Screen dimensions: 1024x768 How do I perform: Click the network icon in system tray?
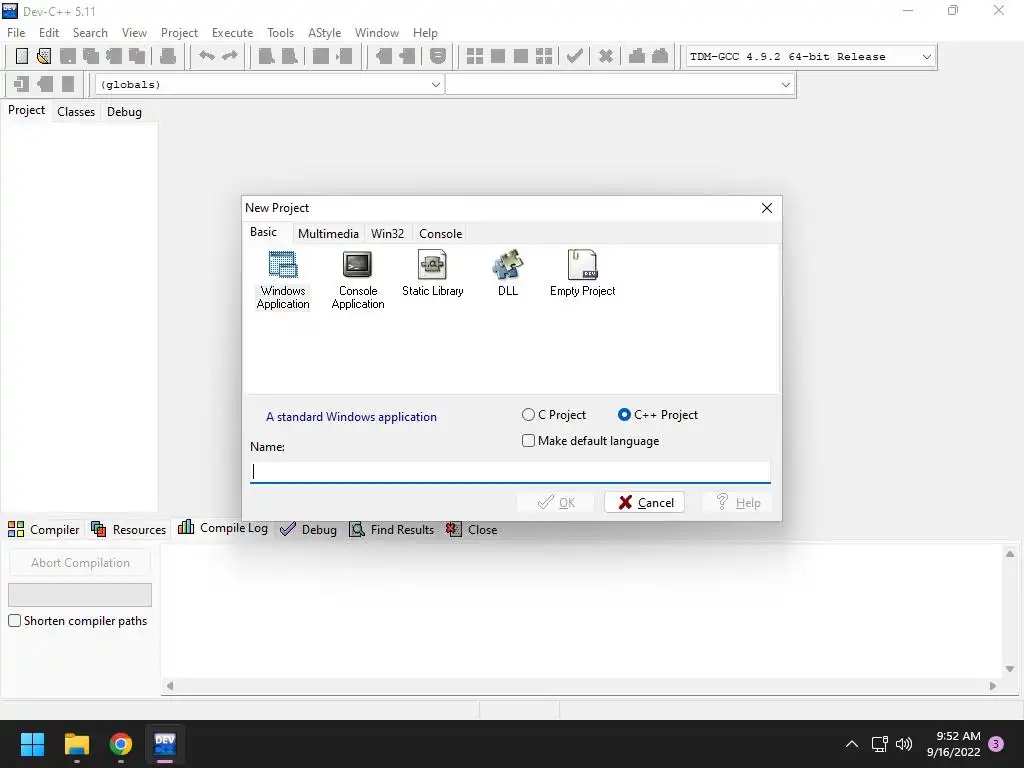[x=879, y=744]
